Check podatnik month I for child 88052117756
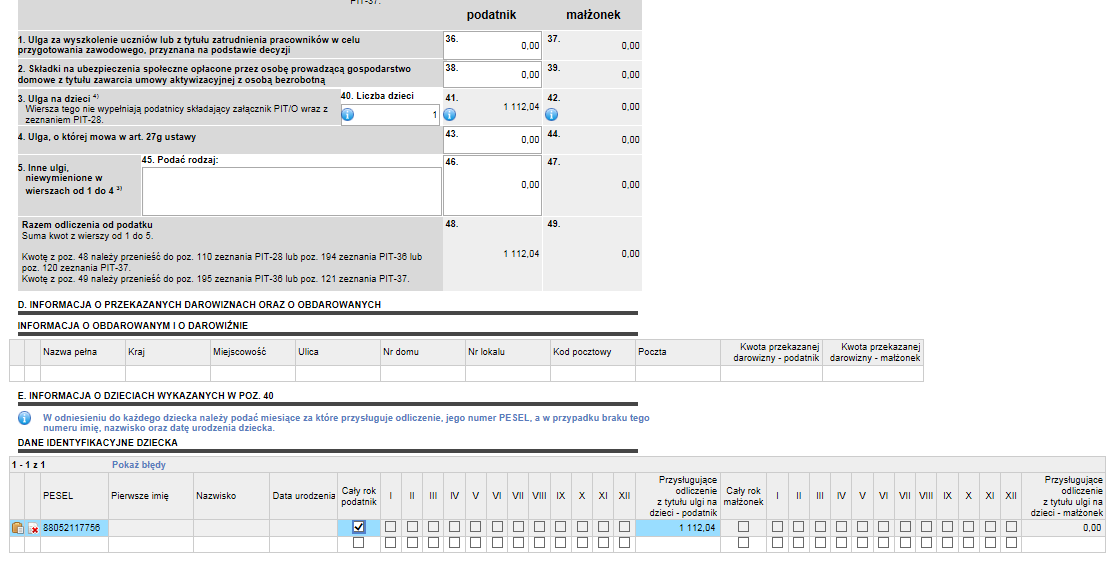This screenshot has height=561, width=1113. coord(390,527)
